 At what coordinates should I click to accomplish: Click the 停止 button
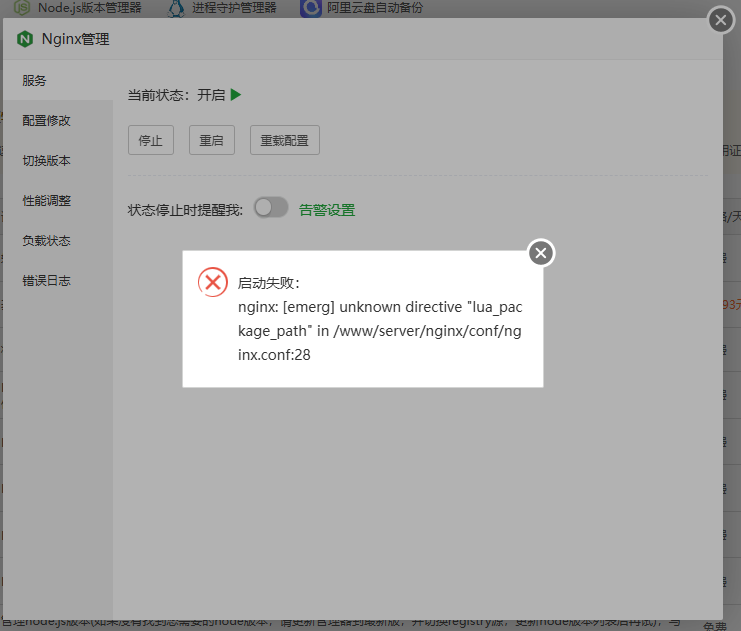click(151, 140)
